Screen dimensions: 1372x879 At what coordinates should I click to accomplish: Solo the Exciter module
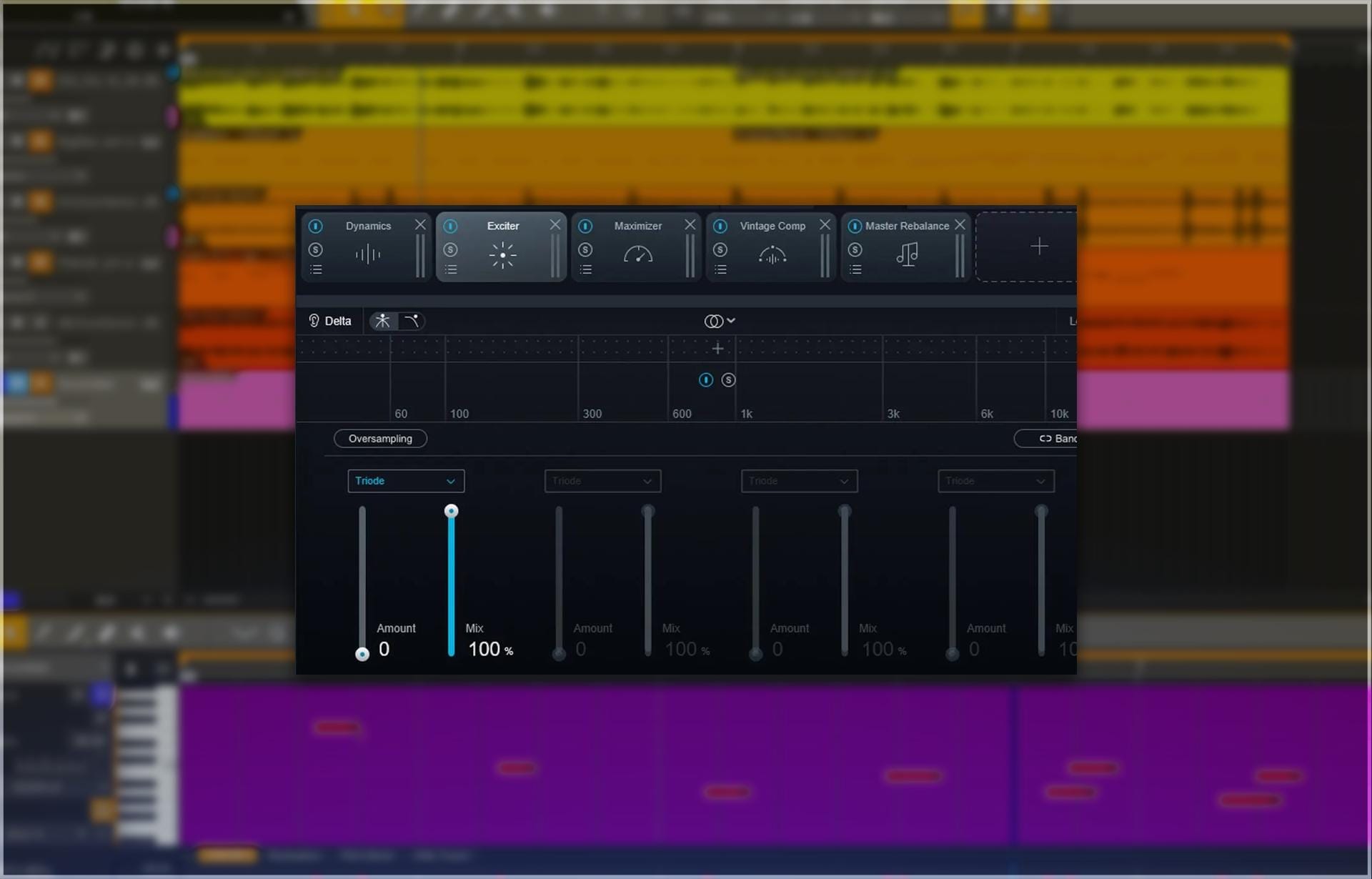[x=450, y=249]
